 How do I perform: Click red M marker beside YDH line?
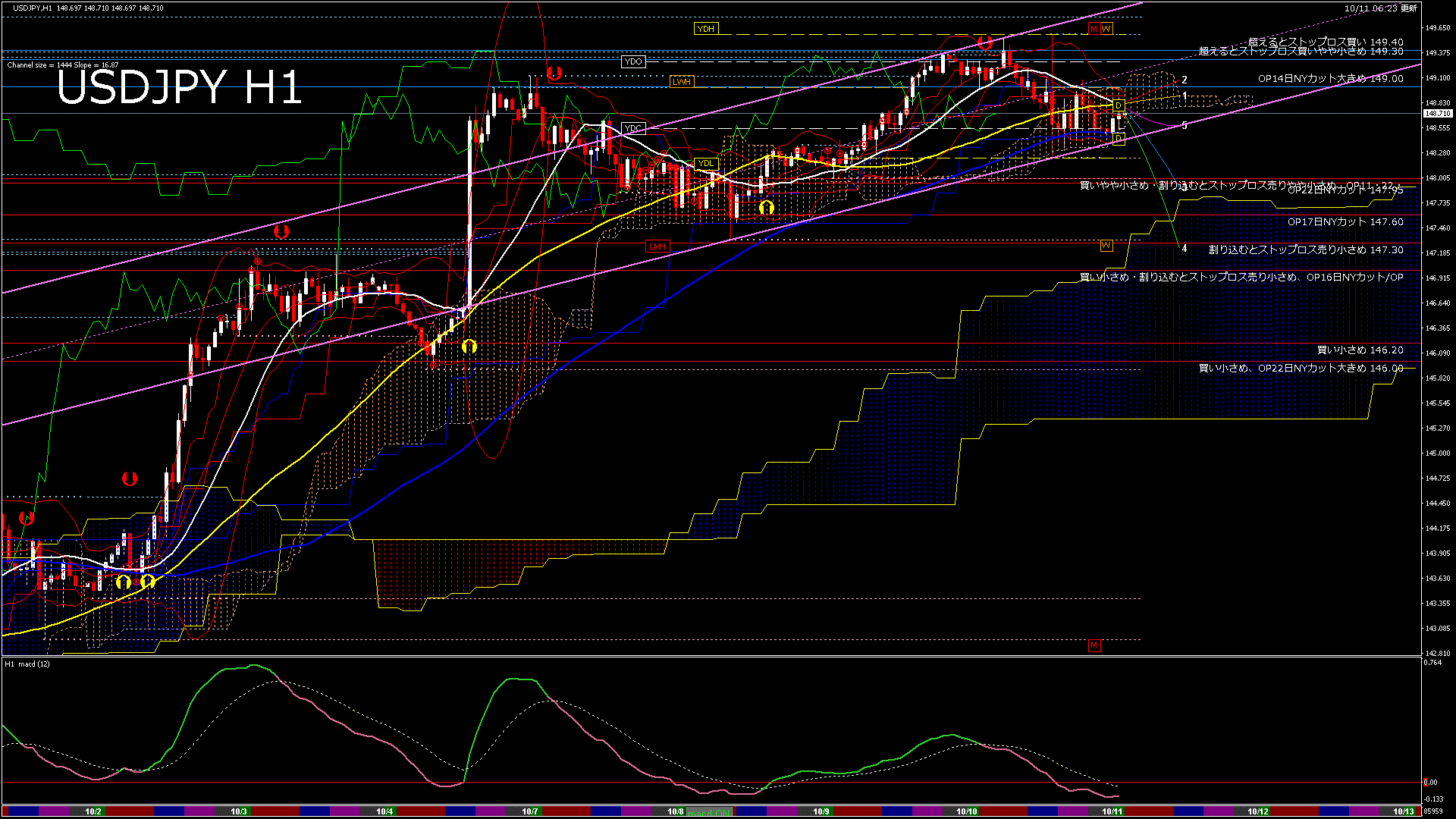tap(1094, 29)
